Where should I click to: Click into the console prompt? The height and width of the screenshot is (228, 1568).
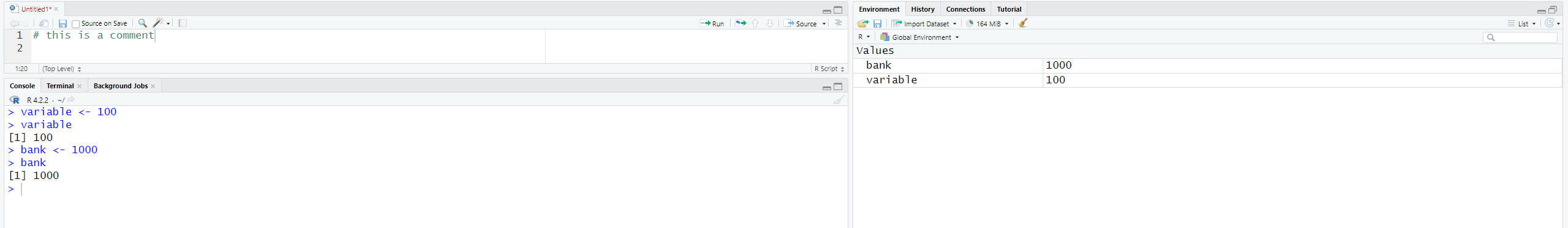(x=426, y=189)
